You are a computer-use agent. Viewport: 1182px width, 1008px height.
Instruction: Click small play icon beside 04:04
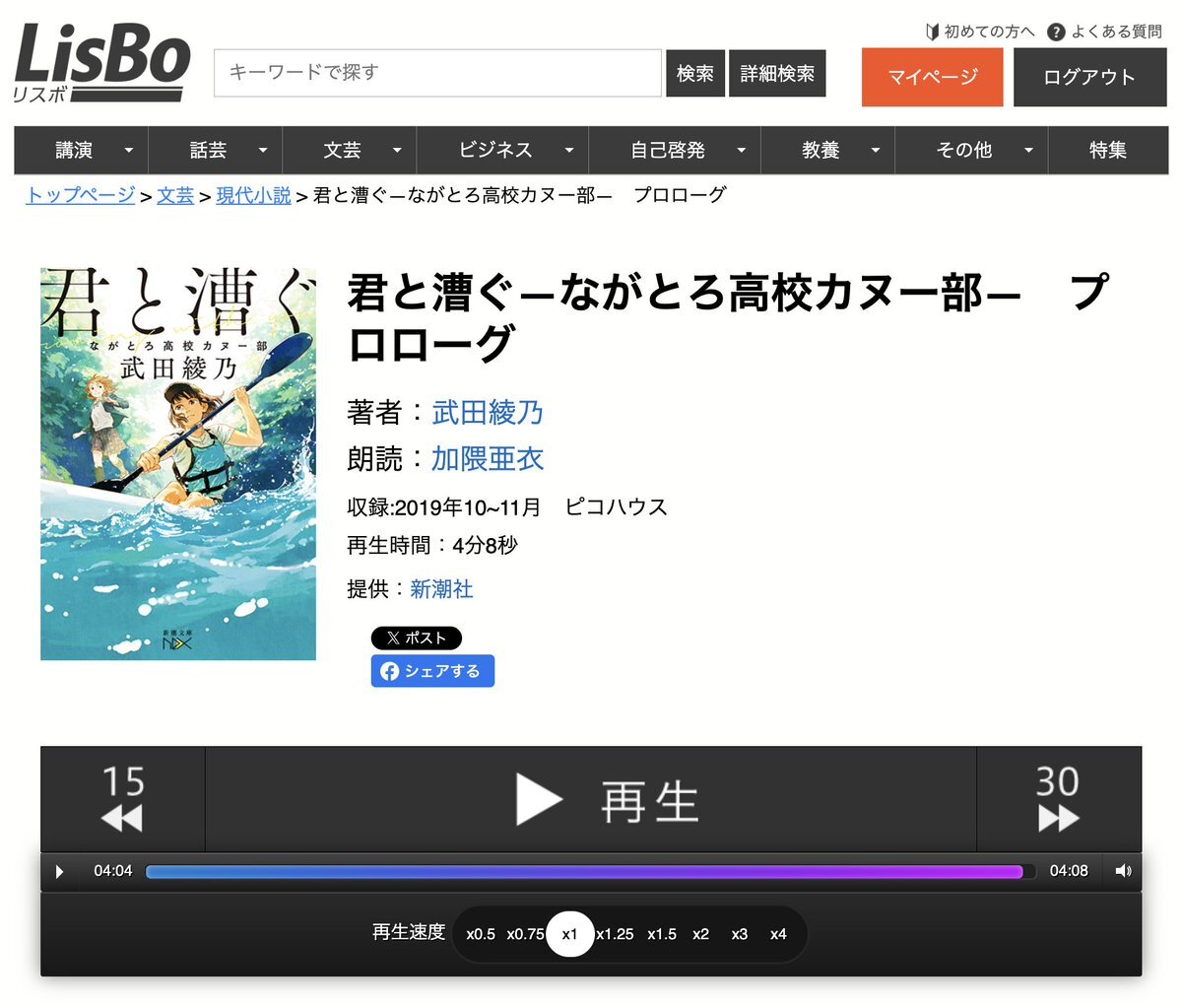tap(59, 871)
